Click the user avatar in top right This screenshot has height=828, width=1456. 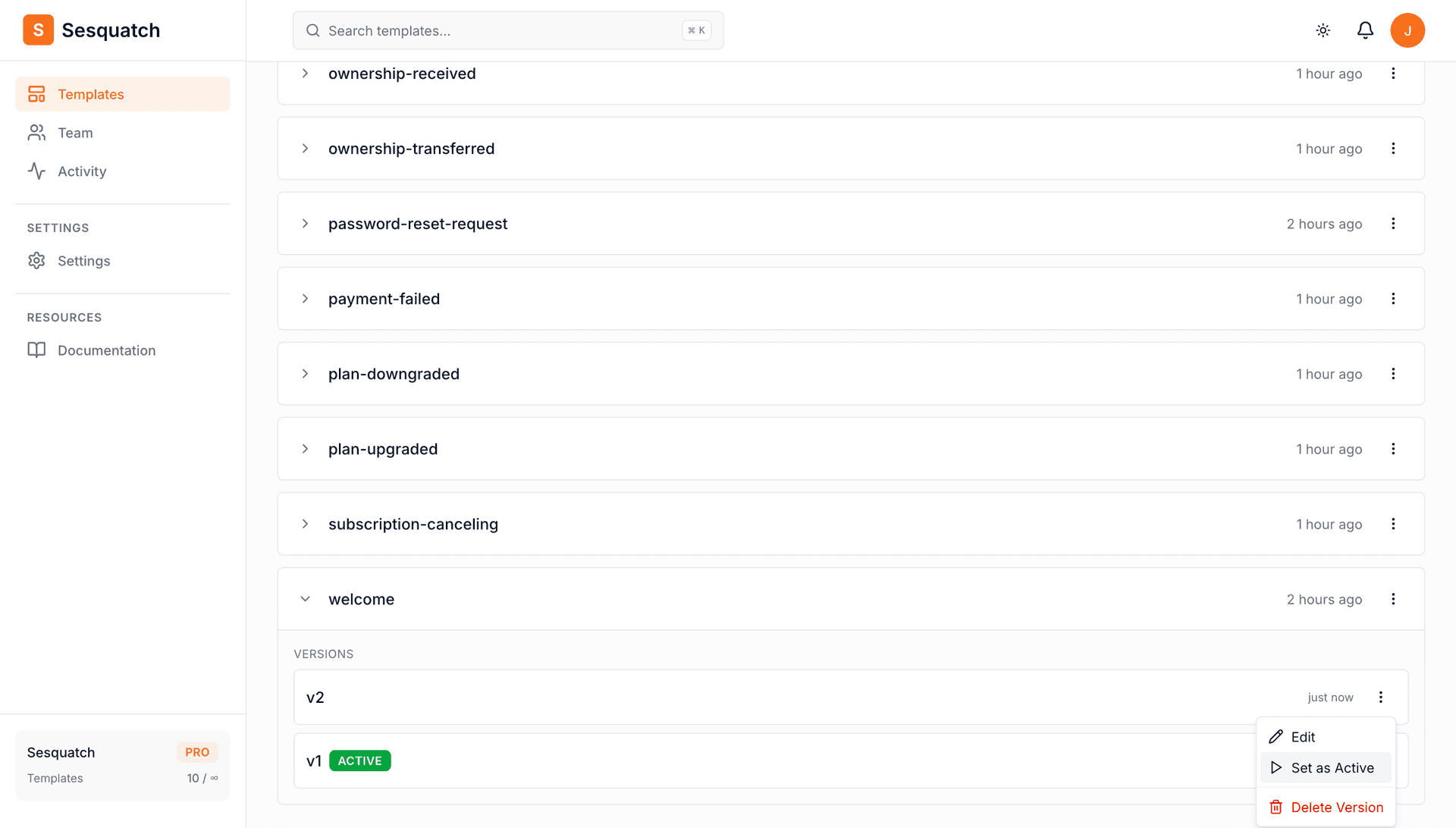1408,30
